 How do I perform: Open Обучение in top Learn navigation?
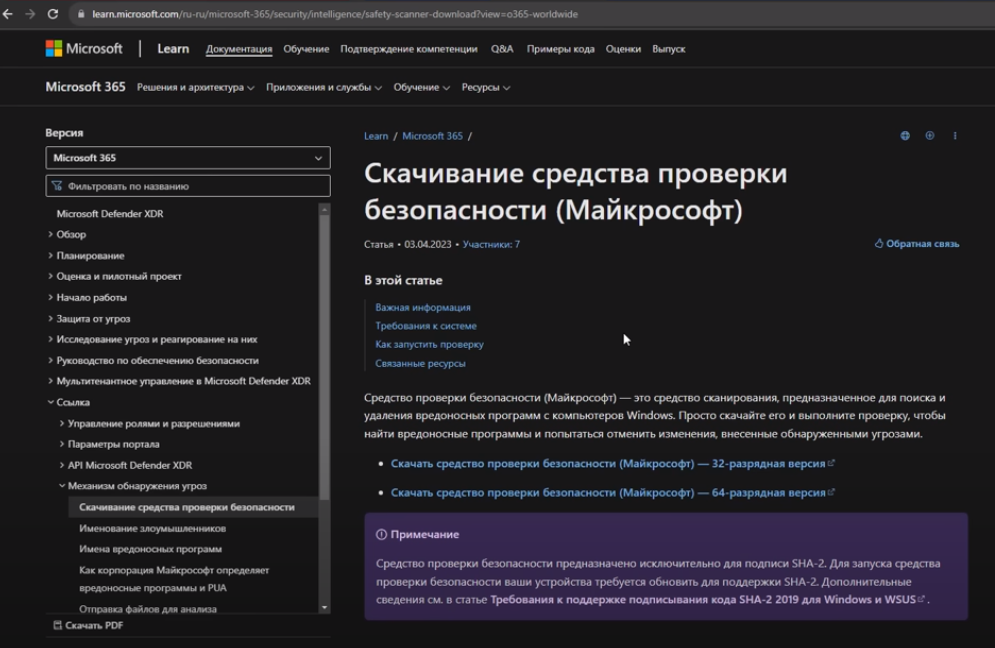[x=306, y=49]
